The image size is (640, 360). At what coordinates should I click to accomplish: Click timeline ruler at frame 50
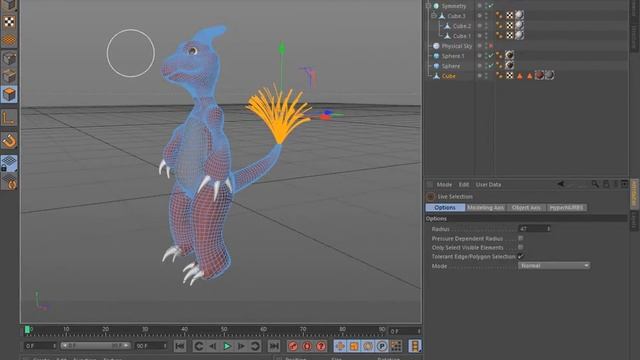pos(224,330)
